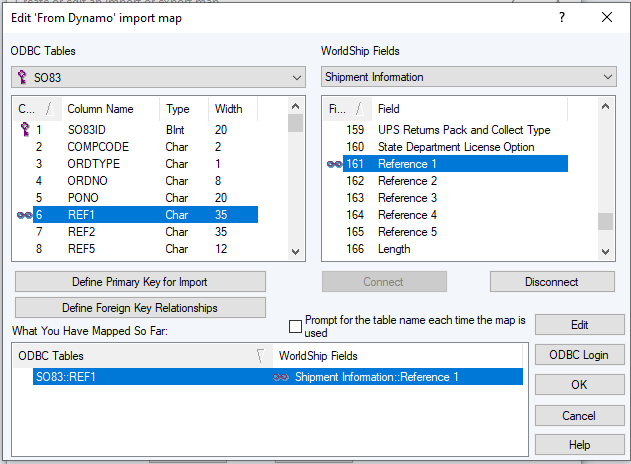This screenshot has width=631, height=464.
Task: Click the Type column header
Action: pos(184,109)
